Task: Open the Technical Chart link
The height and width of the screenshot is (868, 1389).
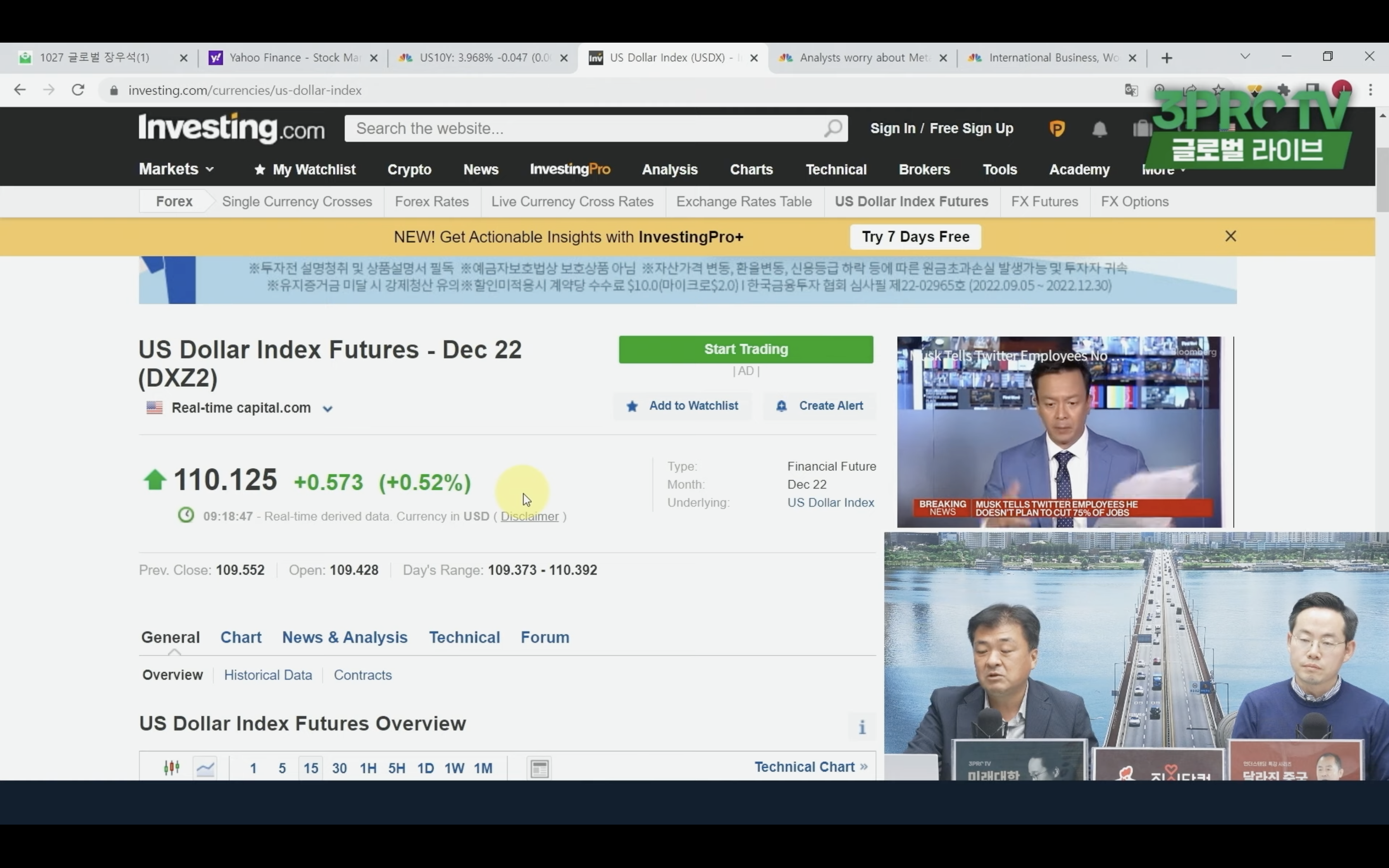Action: [x=810, y=767]
